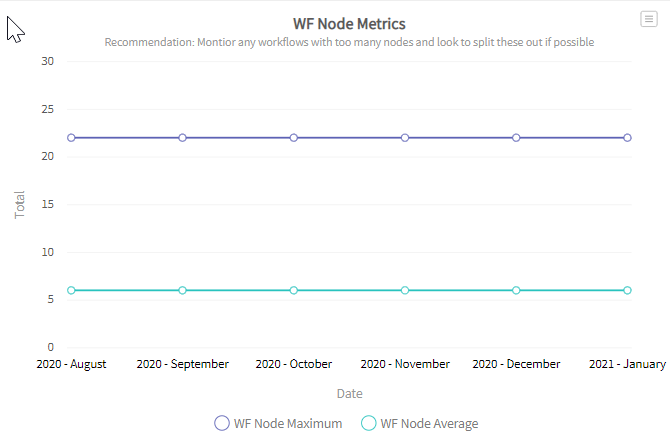Screen dimensions: 670x445
Task: Select WF Node Average point for 2020 - October
Action: [294, 290]
